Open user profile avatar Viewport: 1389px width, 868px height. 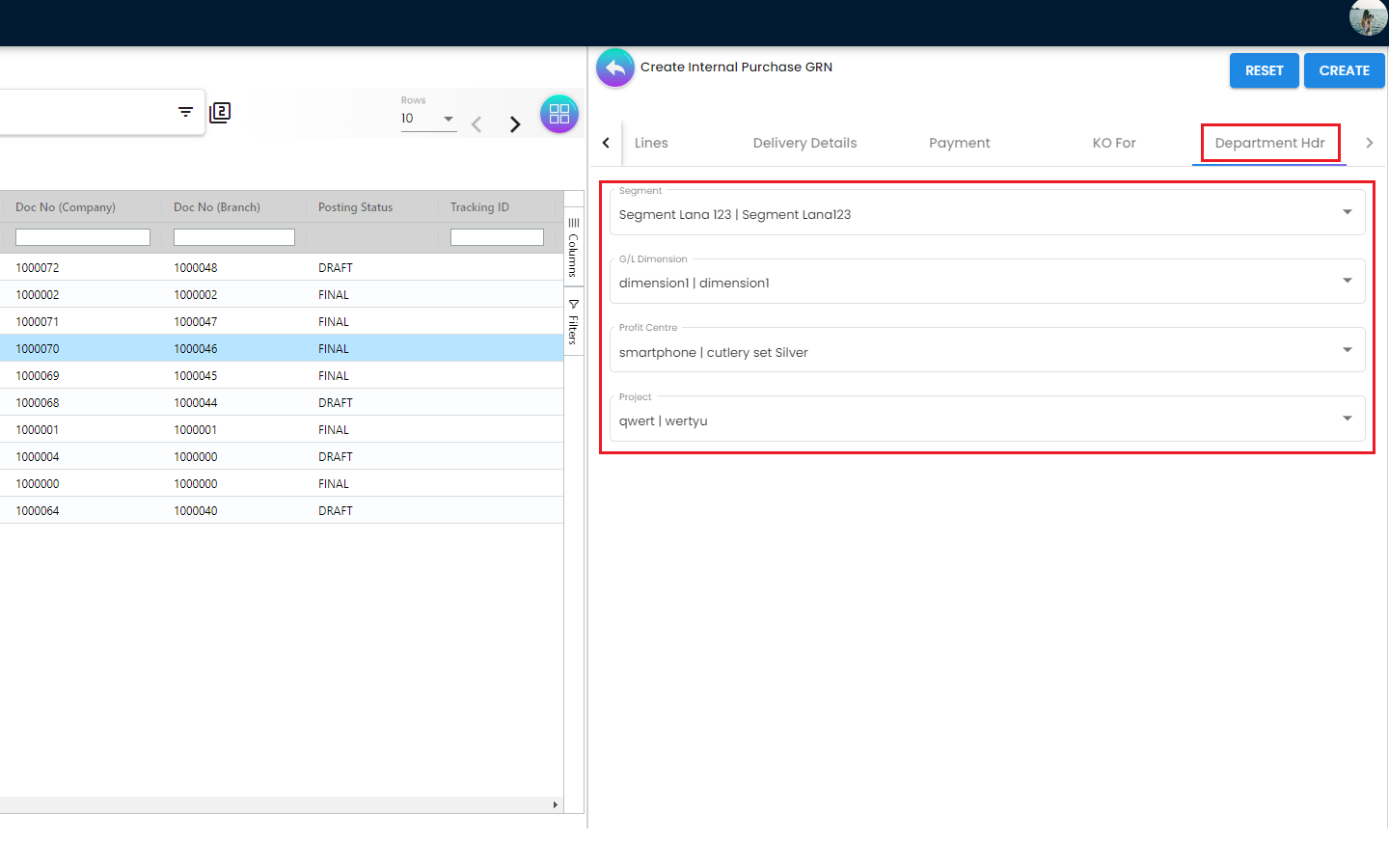[1367, 17]
